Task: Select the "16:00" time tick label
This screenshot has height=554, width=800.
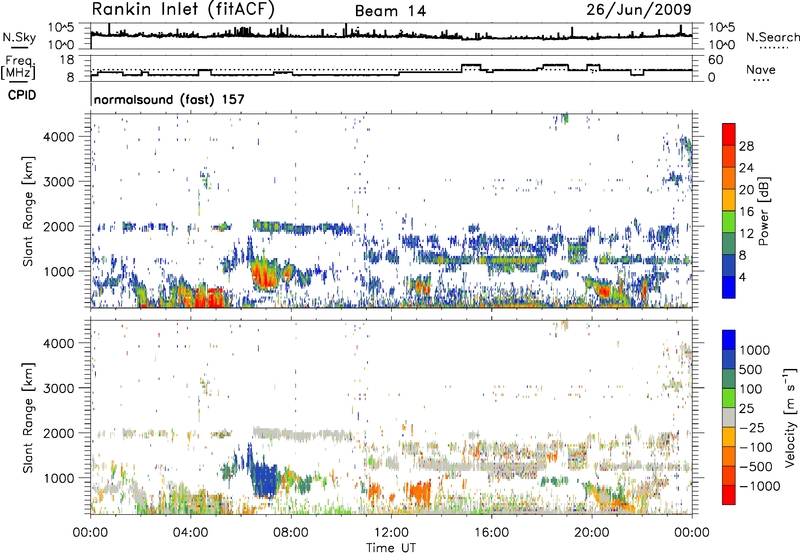Action: 491,533
